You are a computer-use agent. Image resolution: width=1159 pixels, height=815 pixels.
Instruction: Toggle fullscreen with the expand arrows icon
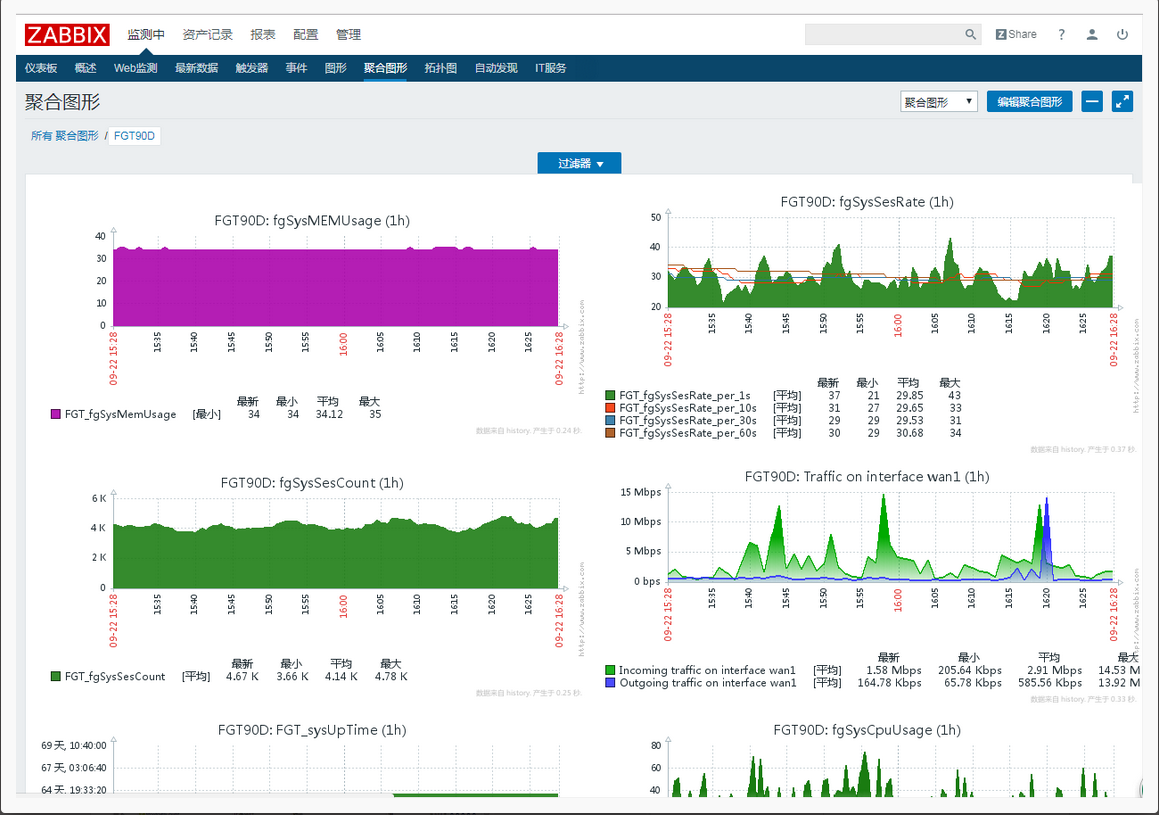coord(1122,102)
